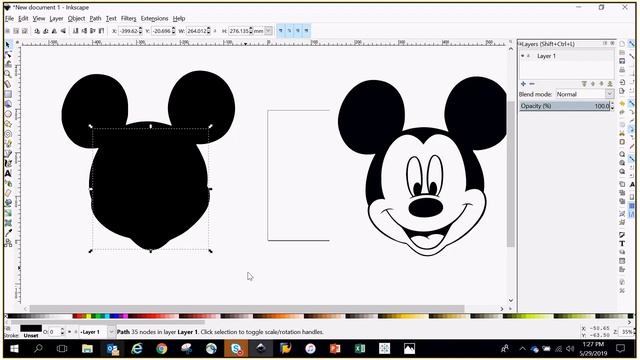Open the Object menu

[x=76, y=18]
